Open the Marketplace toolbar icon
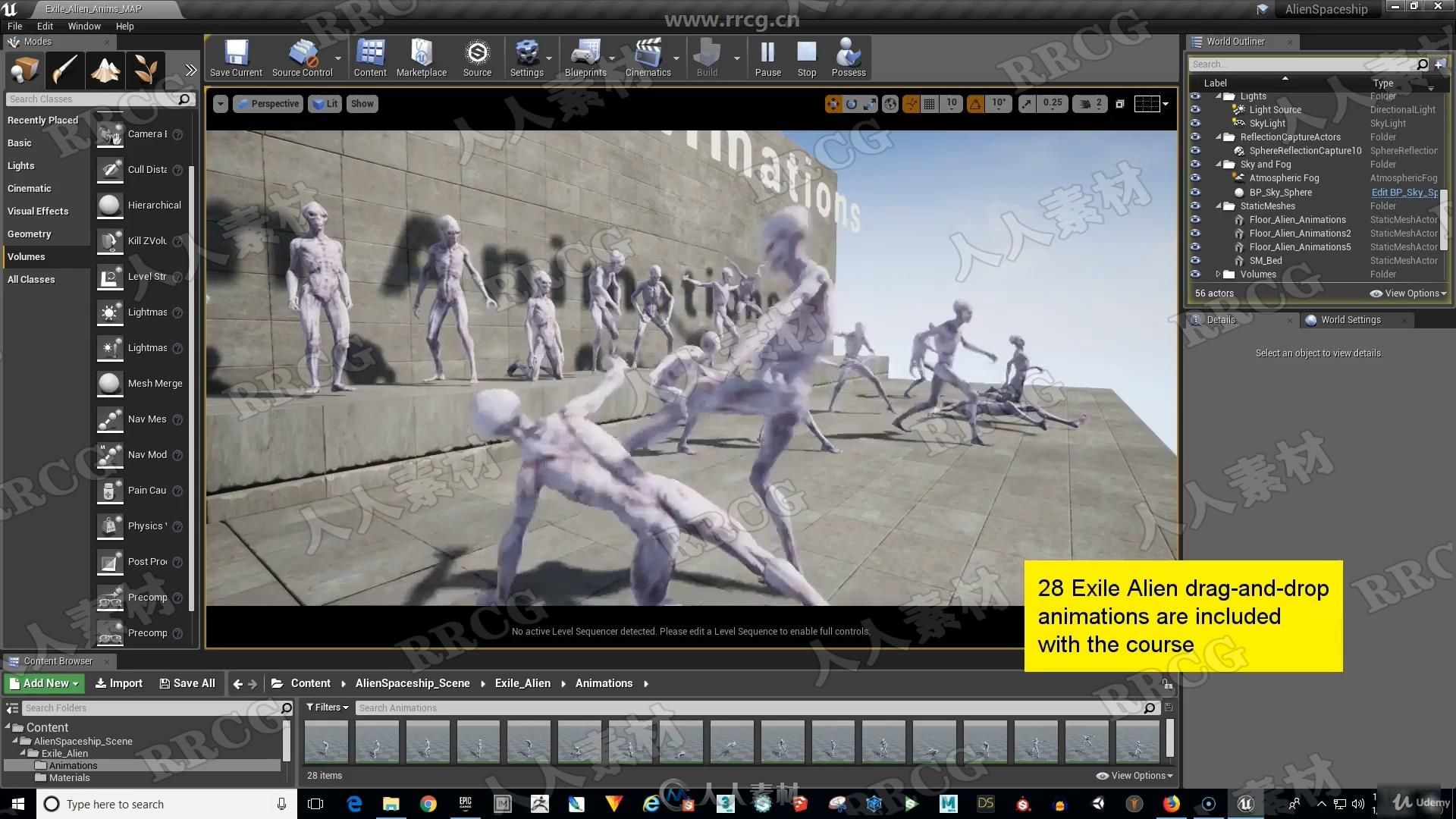The height and width of the screenshot is (819, 1456). [422, 58]
